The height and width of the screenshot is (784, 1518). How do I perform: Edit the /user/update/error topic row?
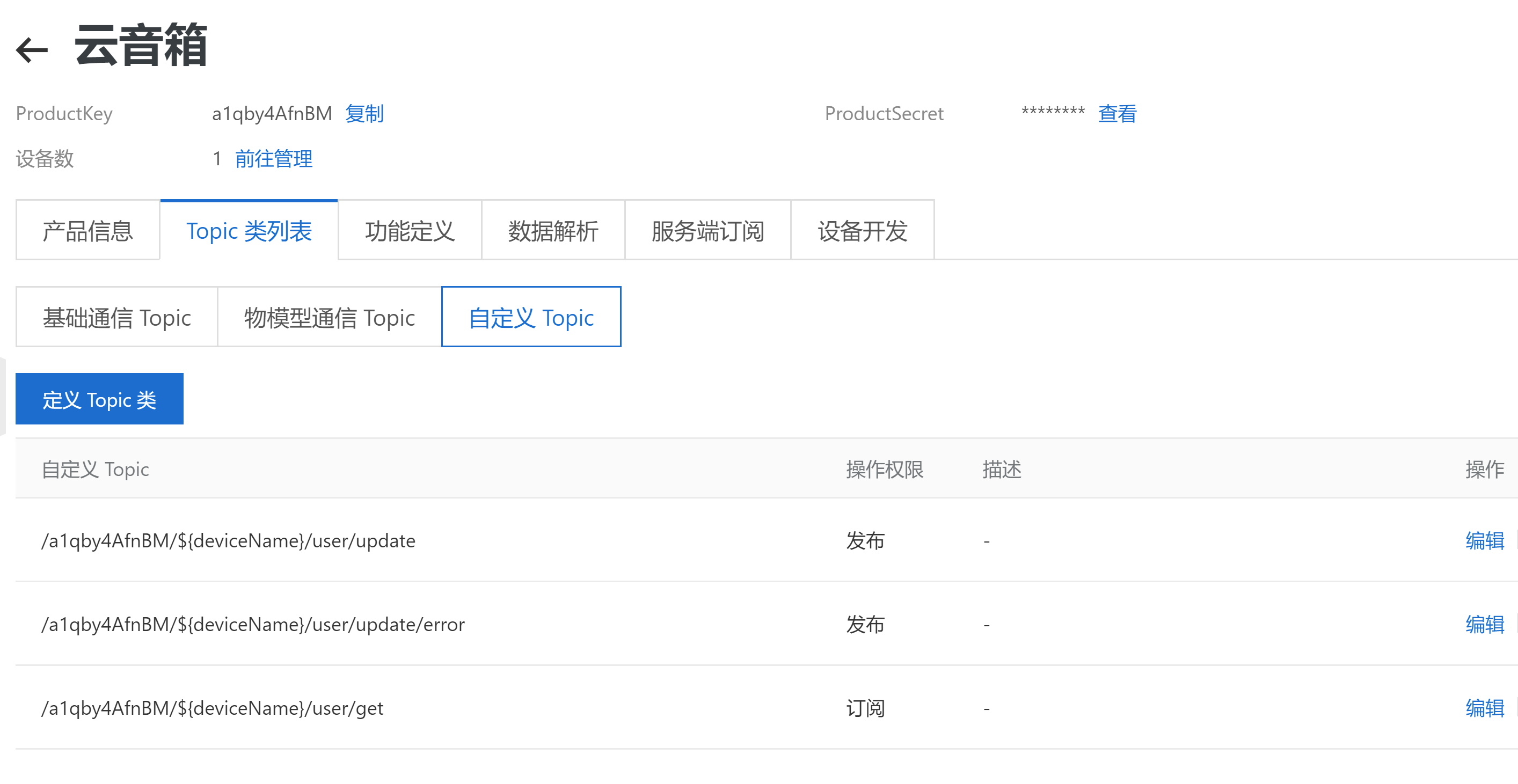(1484, 624)
